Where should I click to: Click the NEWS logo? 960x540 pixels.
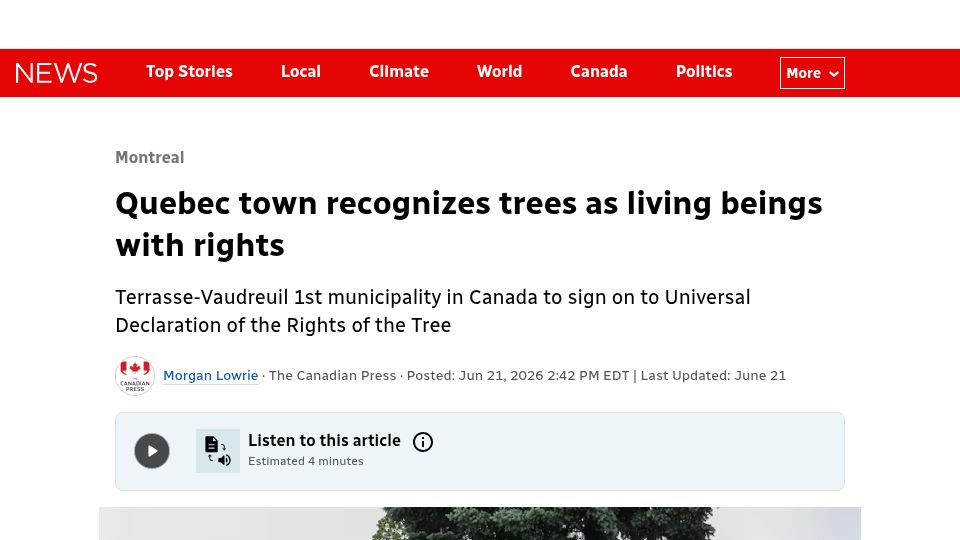(x=56, y=73)
